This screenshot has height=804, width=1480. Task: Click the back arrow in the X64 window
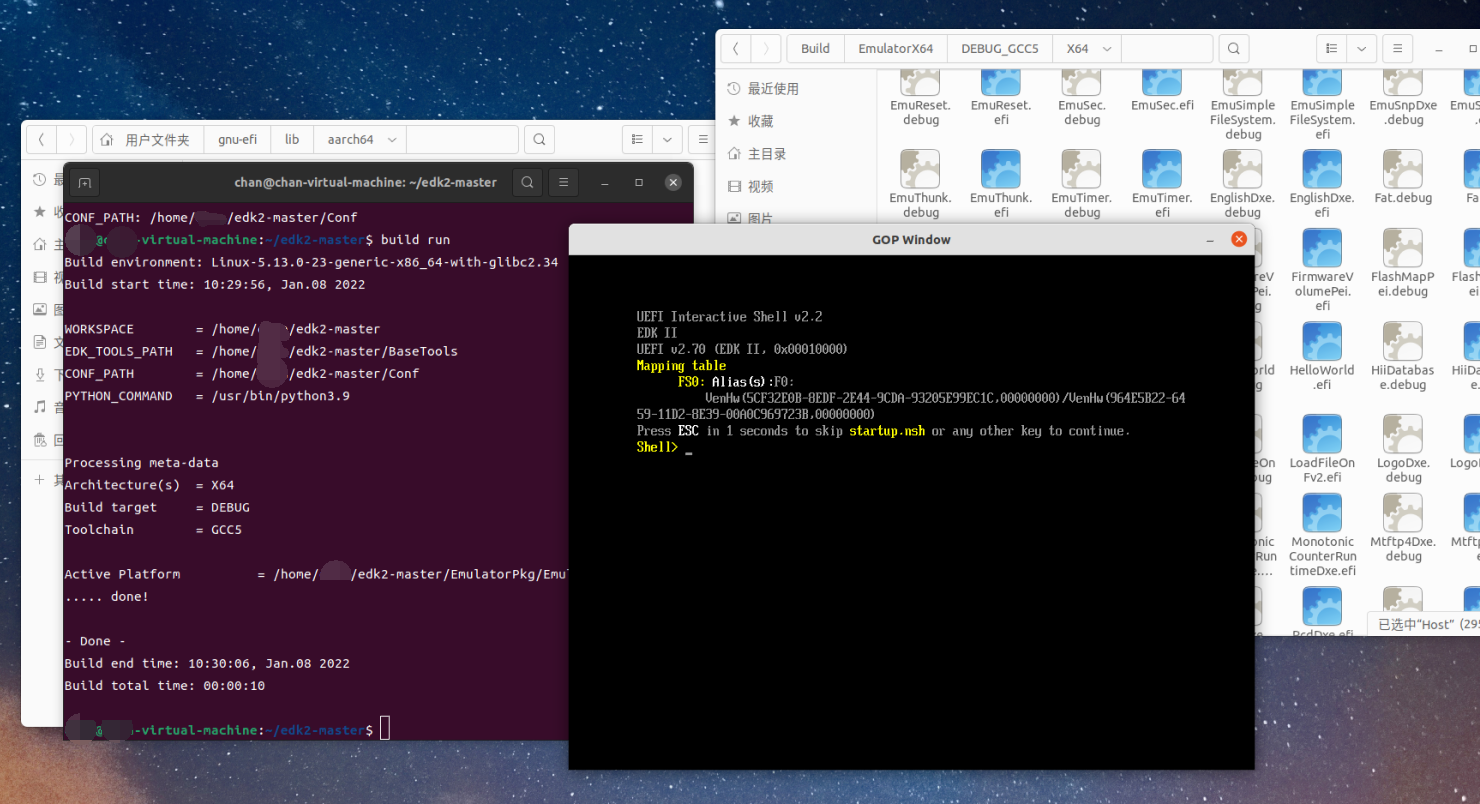click(x=735, y=48)
